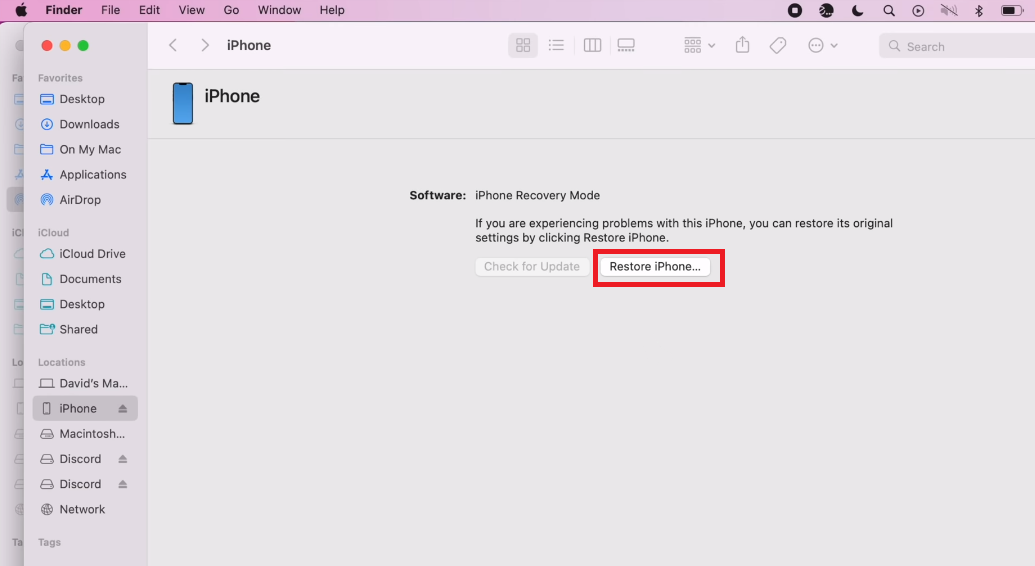Click the Now Playing menu bar icon
The image size is (1035, 566).
[x=918, y=10]
